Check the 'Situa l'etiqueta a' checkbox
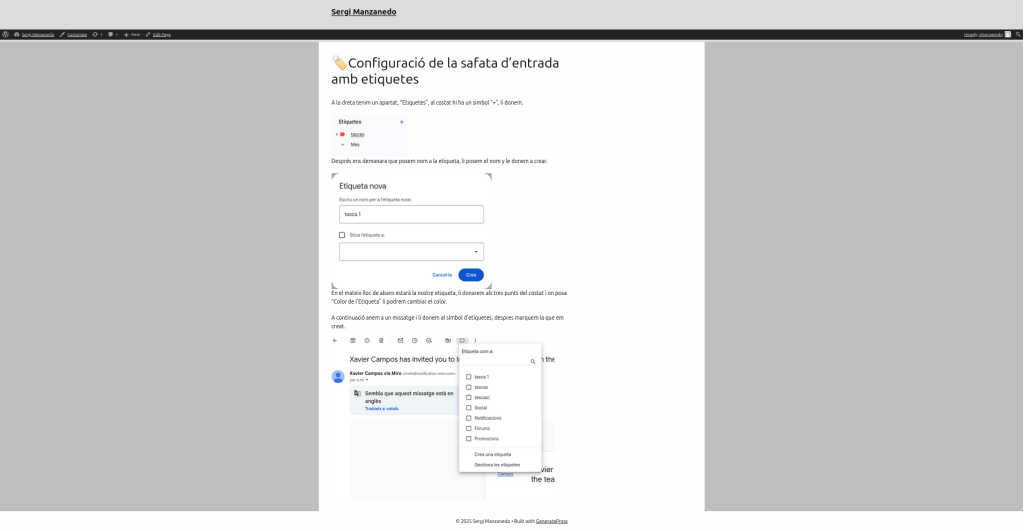This screenshot has height=531, width=1024. tap(342, 235)
